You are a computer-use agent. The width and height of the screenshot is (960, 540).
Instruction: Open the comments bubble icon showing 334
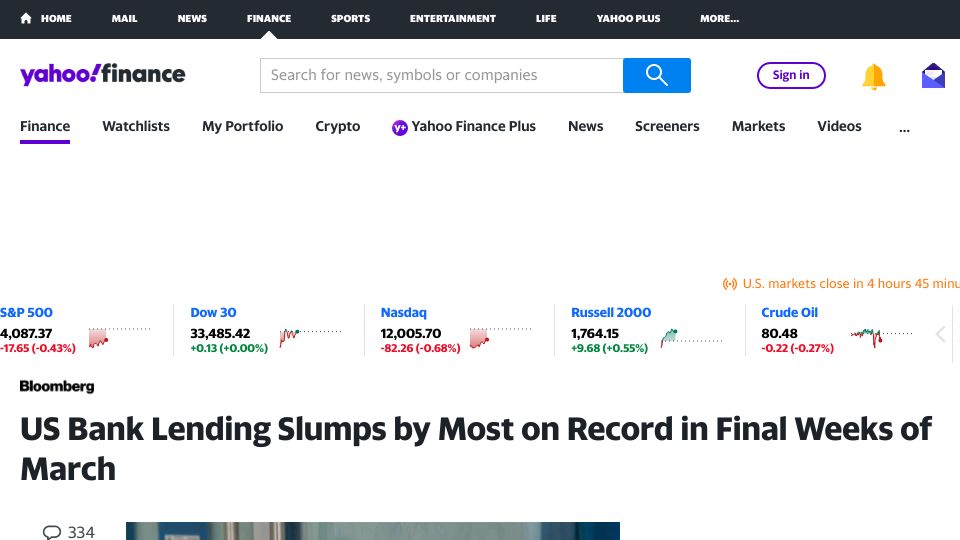(52, 532)
